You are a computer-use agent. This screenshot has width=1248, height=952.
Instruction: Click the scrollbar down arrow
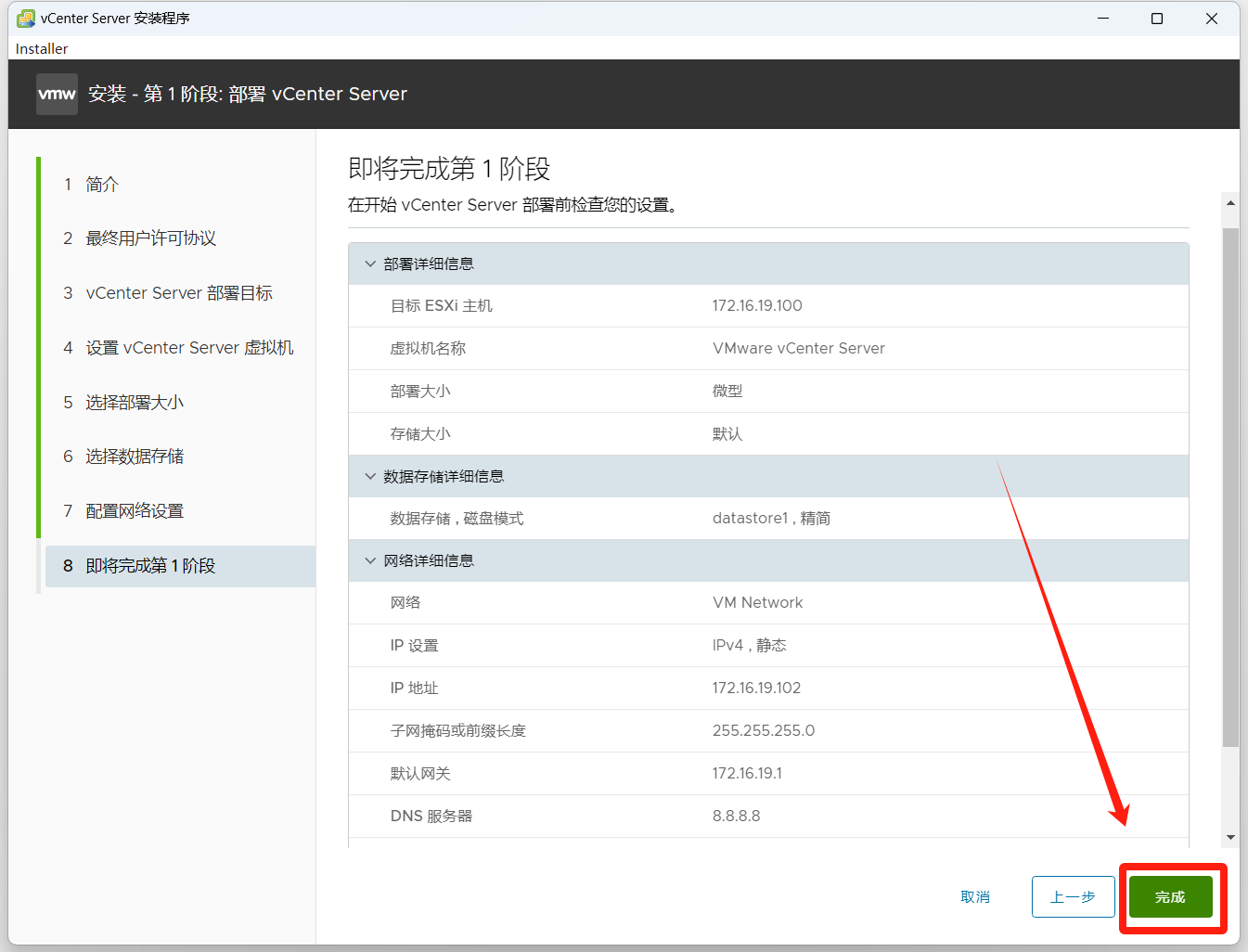click(x=1230, y=837)
